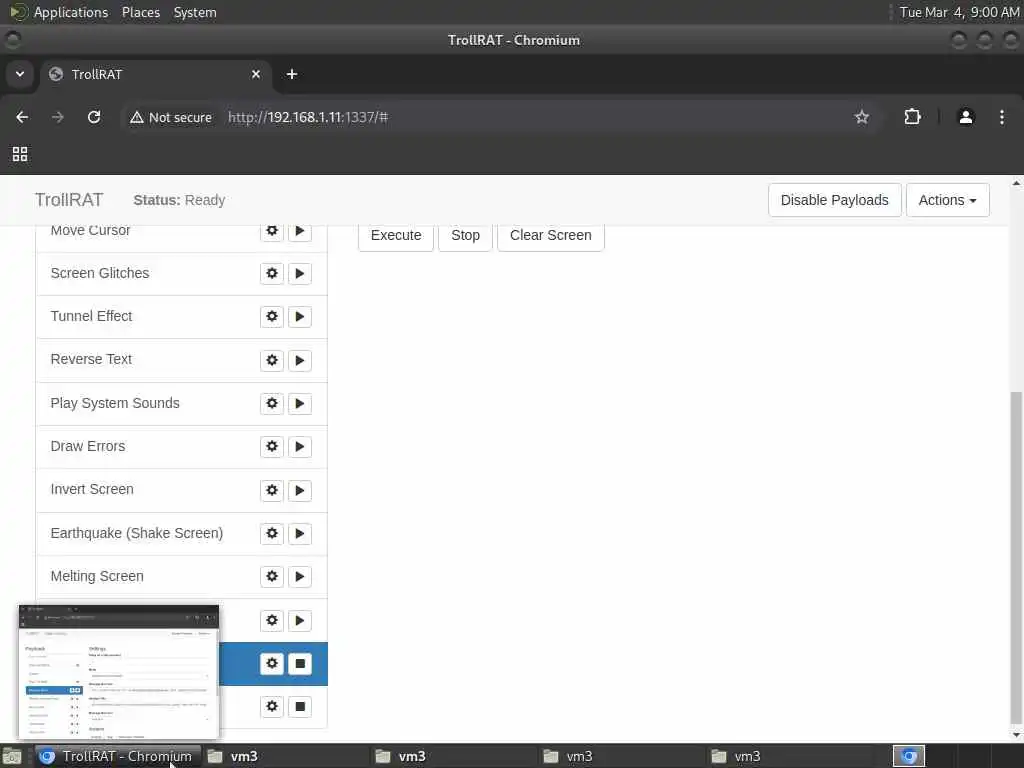Expand the Actions dropdown
This screenshot has height=768, width=1024.
[948, 200]
